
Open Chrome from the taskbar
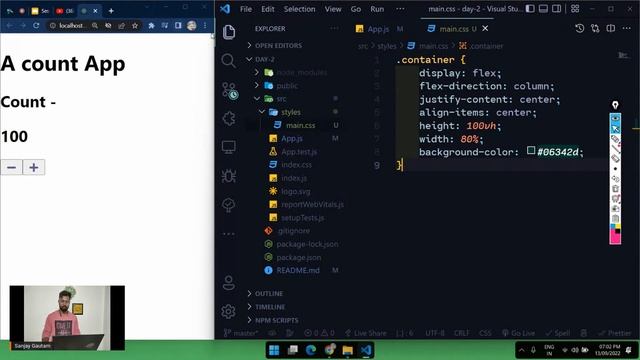tap(330, 350)
